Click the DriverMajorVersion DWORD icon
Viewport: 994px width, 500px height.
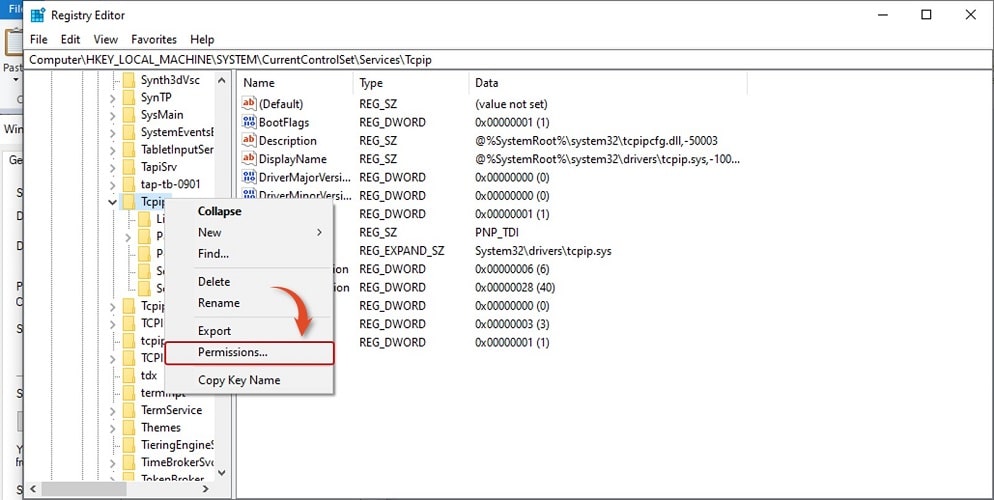click(249, 177)
